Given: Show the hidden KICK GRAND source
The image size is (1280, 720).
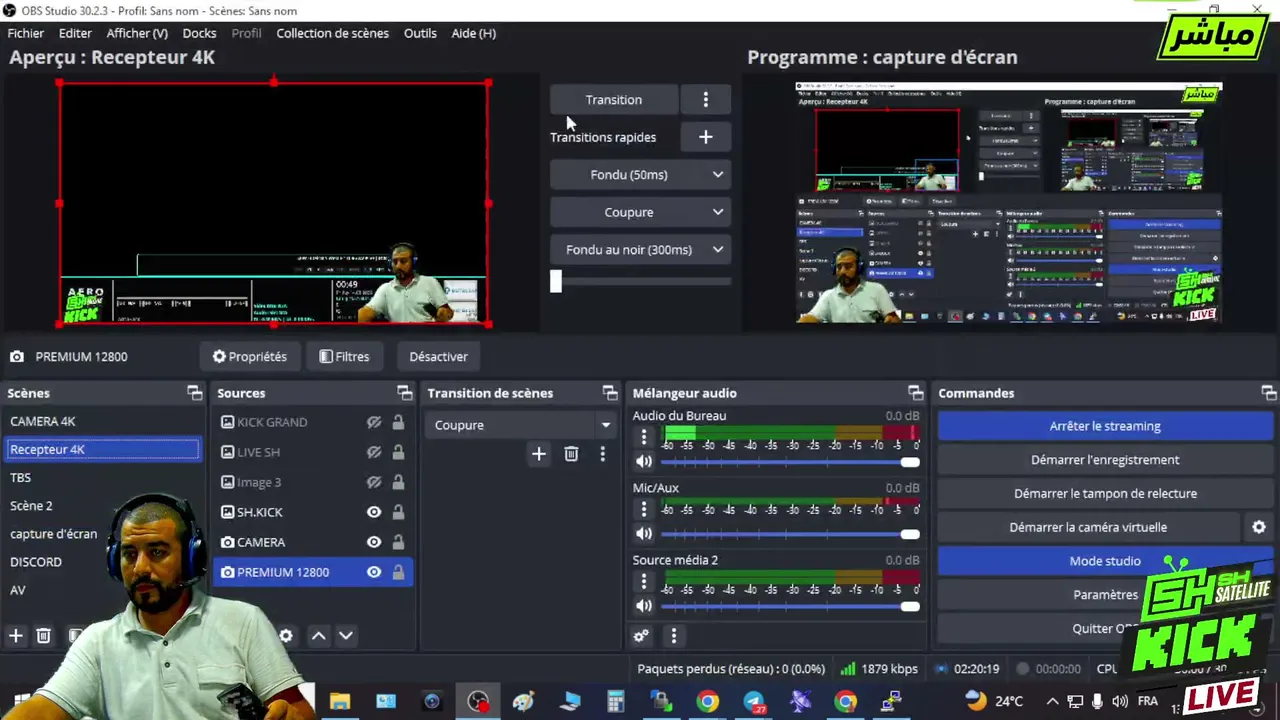Looking at the screenshot, I should 374,423.
